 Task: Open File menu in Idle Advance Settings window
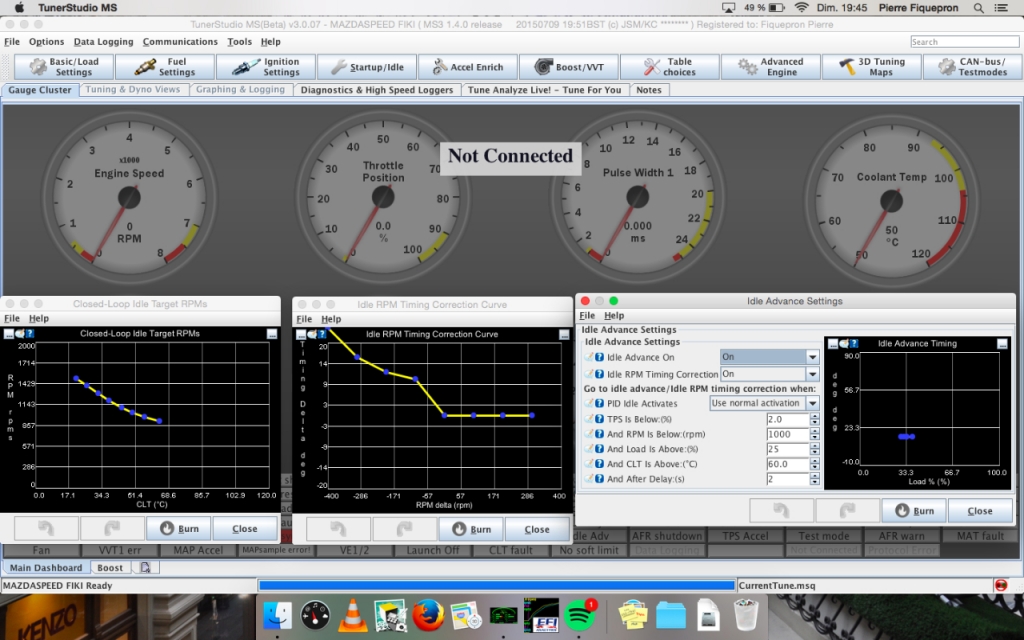coord(587,315)
